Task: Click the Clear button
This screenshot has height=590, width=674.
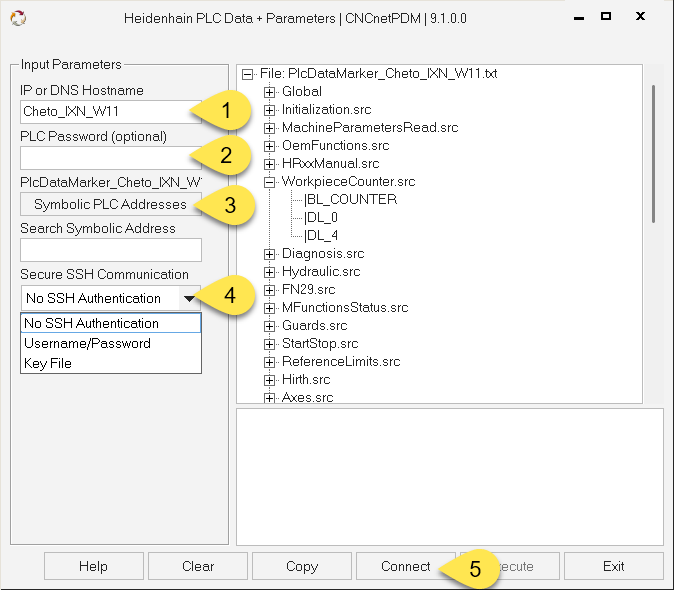Action: coord(198,566)
